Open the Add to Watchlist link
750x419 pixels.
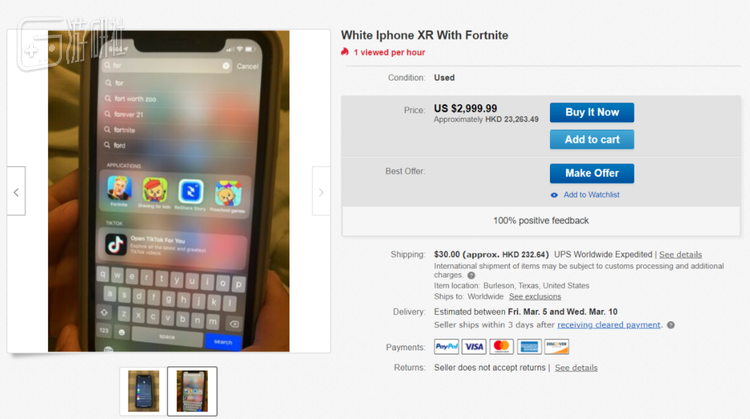point(591,195)
